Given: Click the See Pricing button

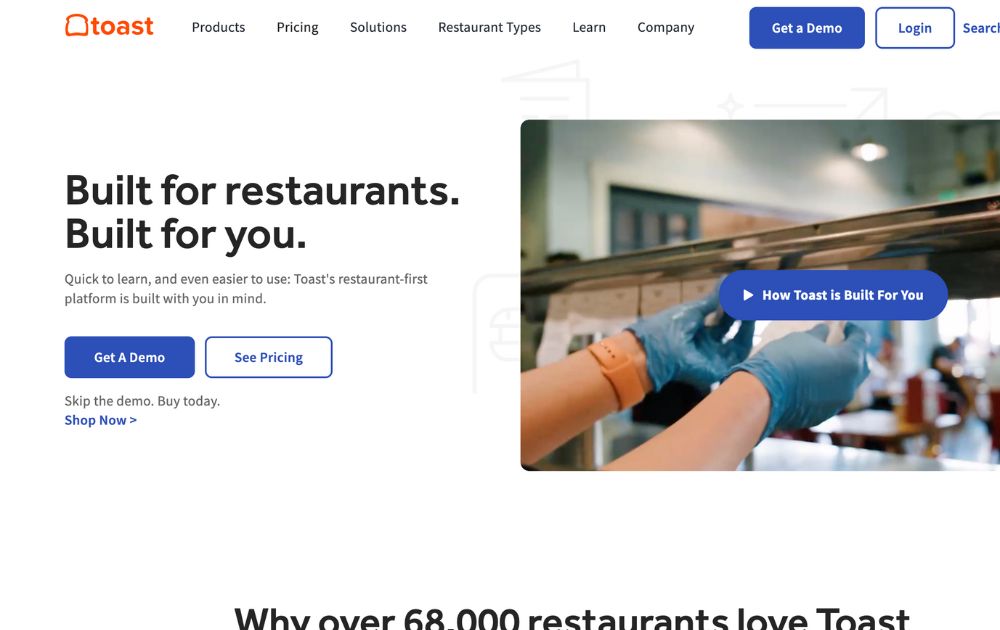Looking at the screenshot, I should pyautogui.click(x=268, y=357).
